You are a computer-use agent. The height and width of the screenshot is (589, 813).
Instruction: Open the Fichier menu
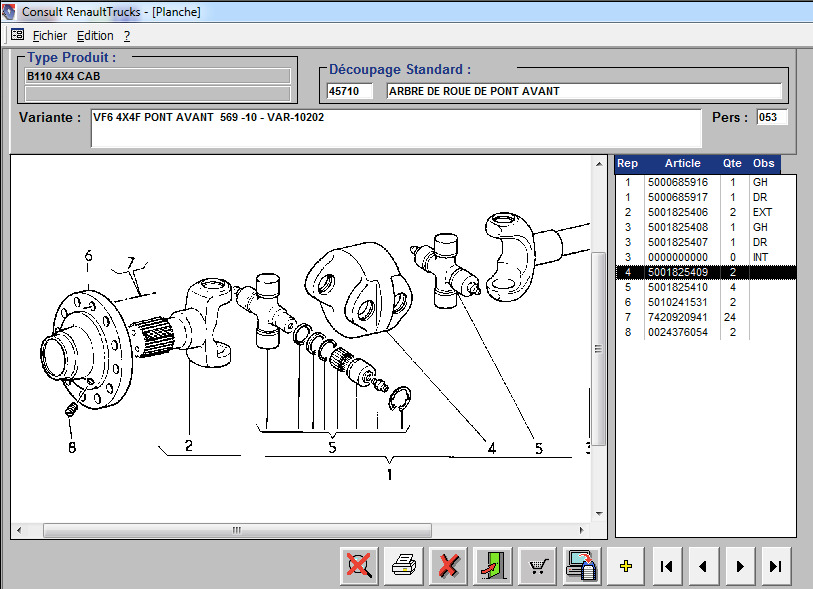click(x=49, y=35)
